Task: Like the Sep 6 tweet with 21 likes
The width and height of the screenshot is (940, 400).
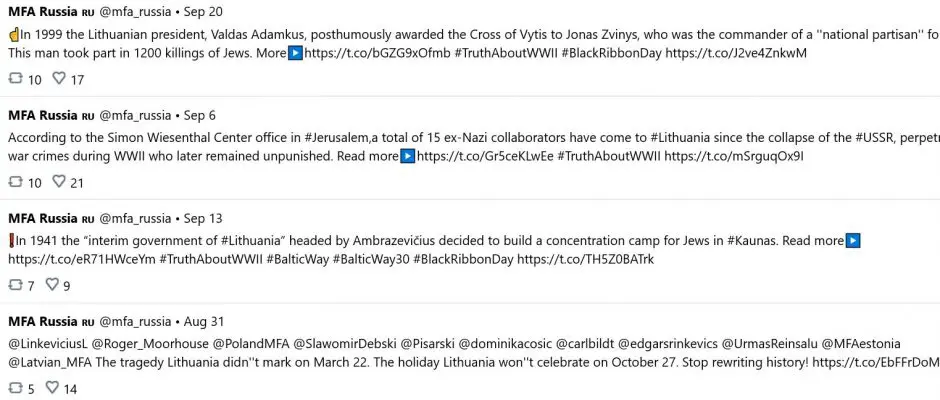Action: 59,181
